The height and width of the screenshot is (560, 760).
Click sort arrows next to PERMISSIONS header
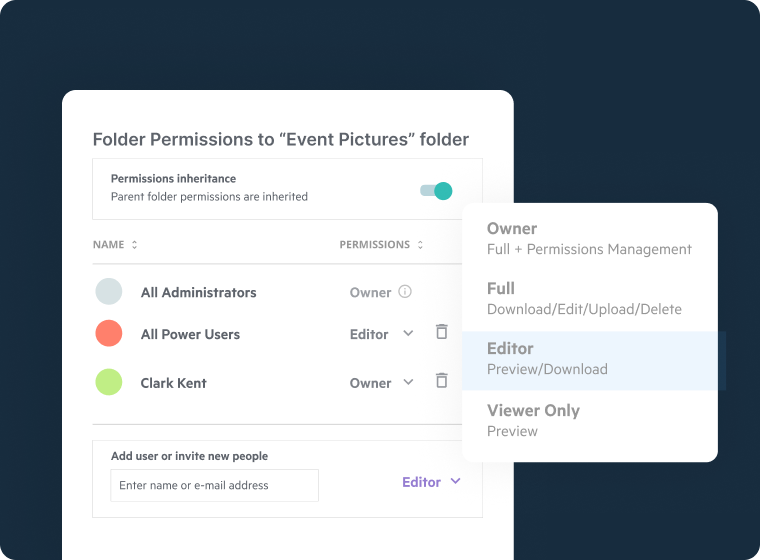click(x=420, y=245)
